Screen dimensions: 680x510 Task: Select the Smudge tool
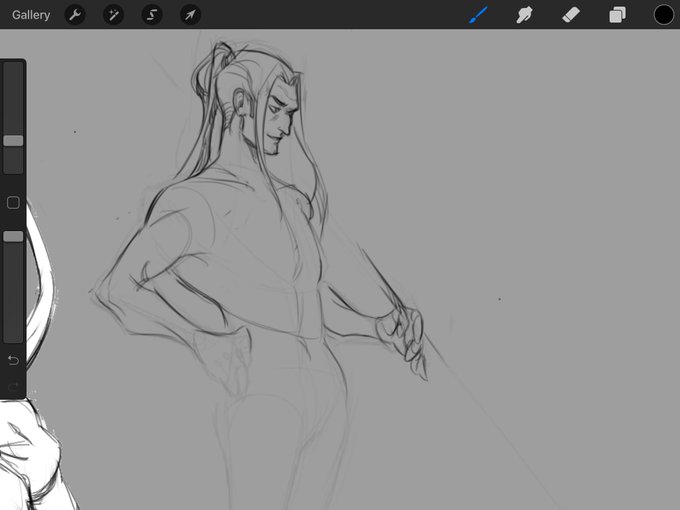pos(524,15)
